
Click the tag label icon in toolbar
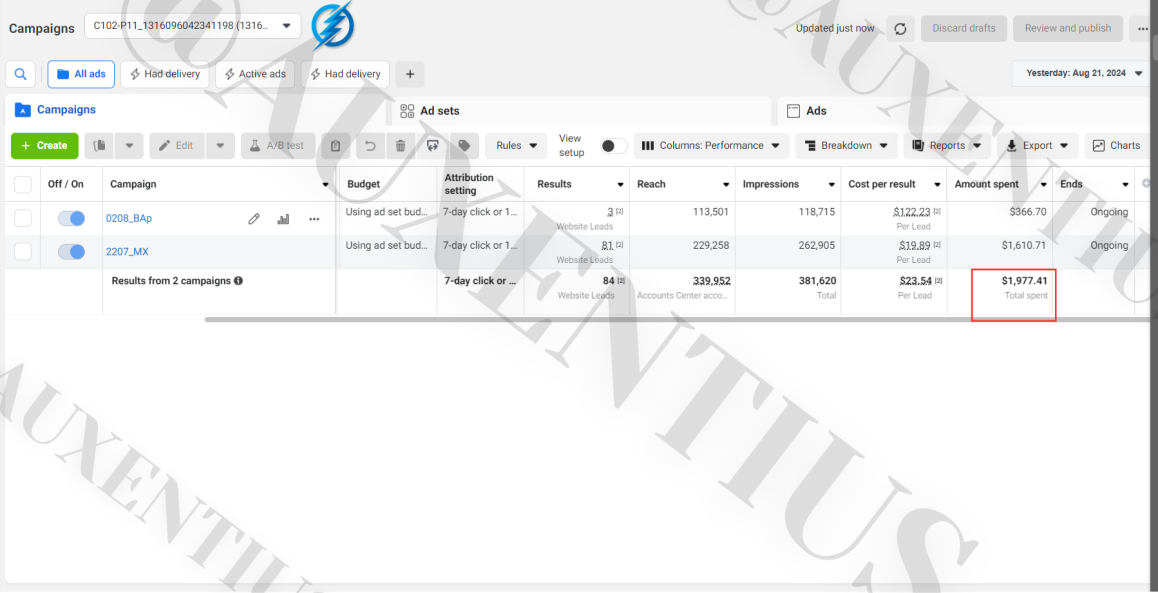click(464, 145)
